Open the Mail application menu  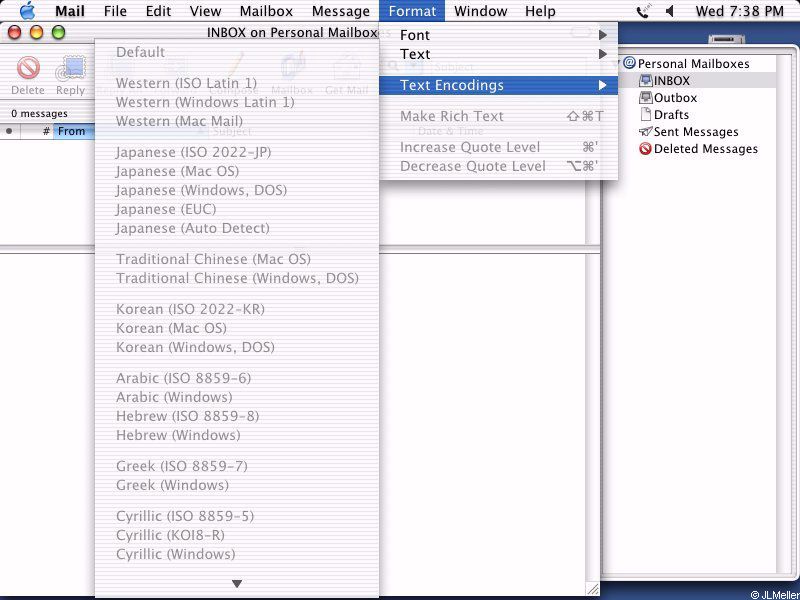69,11
